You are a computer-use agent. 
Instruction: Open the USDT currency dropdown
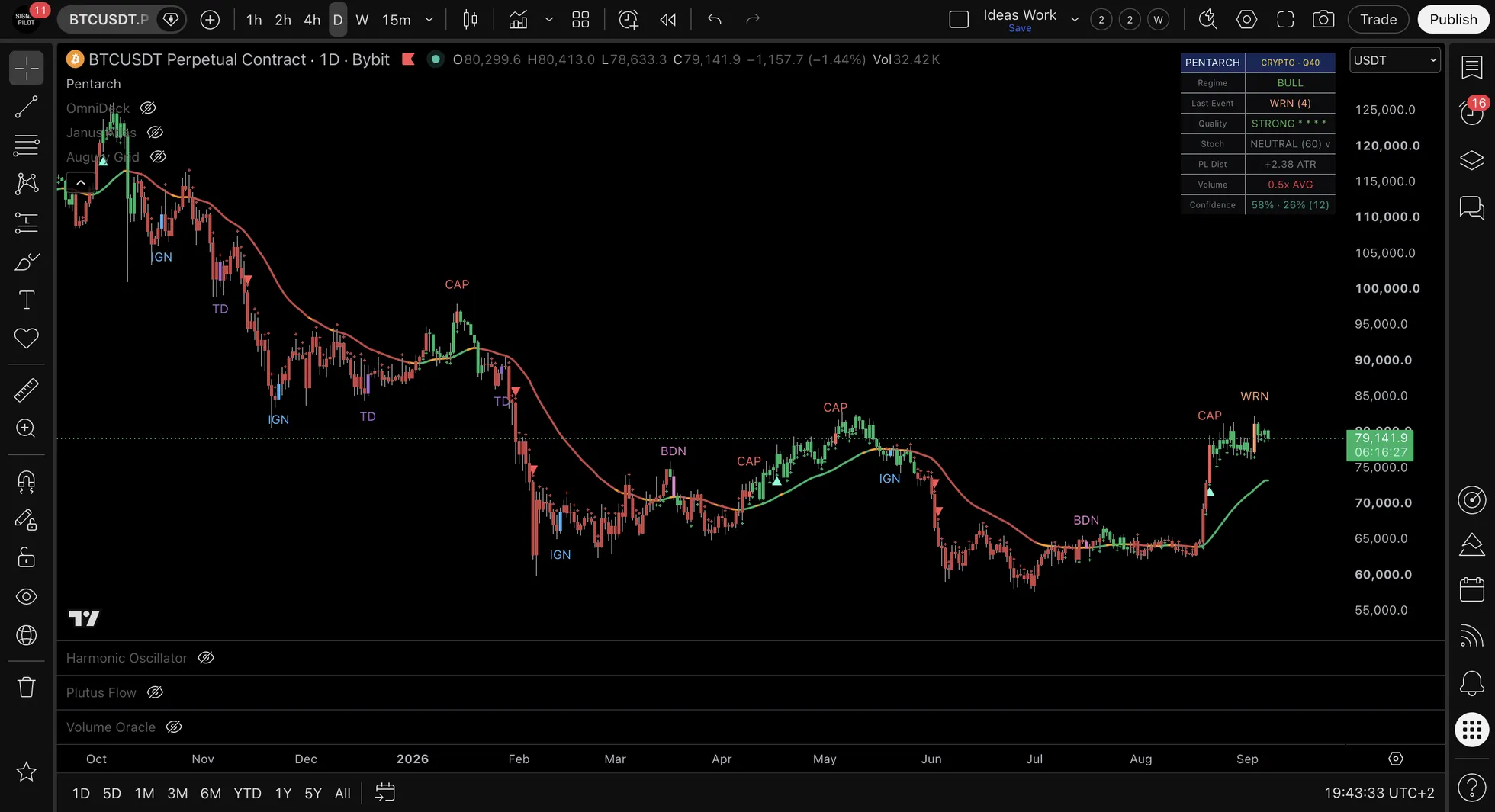point(1395,60)
